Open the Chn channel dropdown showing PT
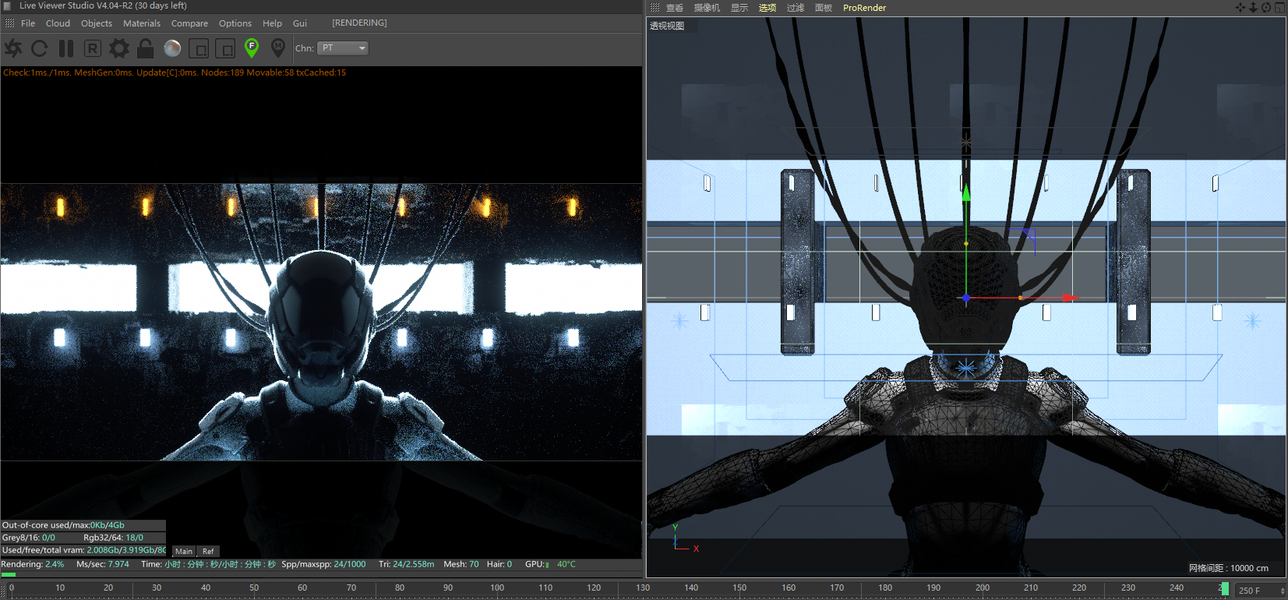Screen dimensions: 1288x600 [x=342, y=48]
